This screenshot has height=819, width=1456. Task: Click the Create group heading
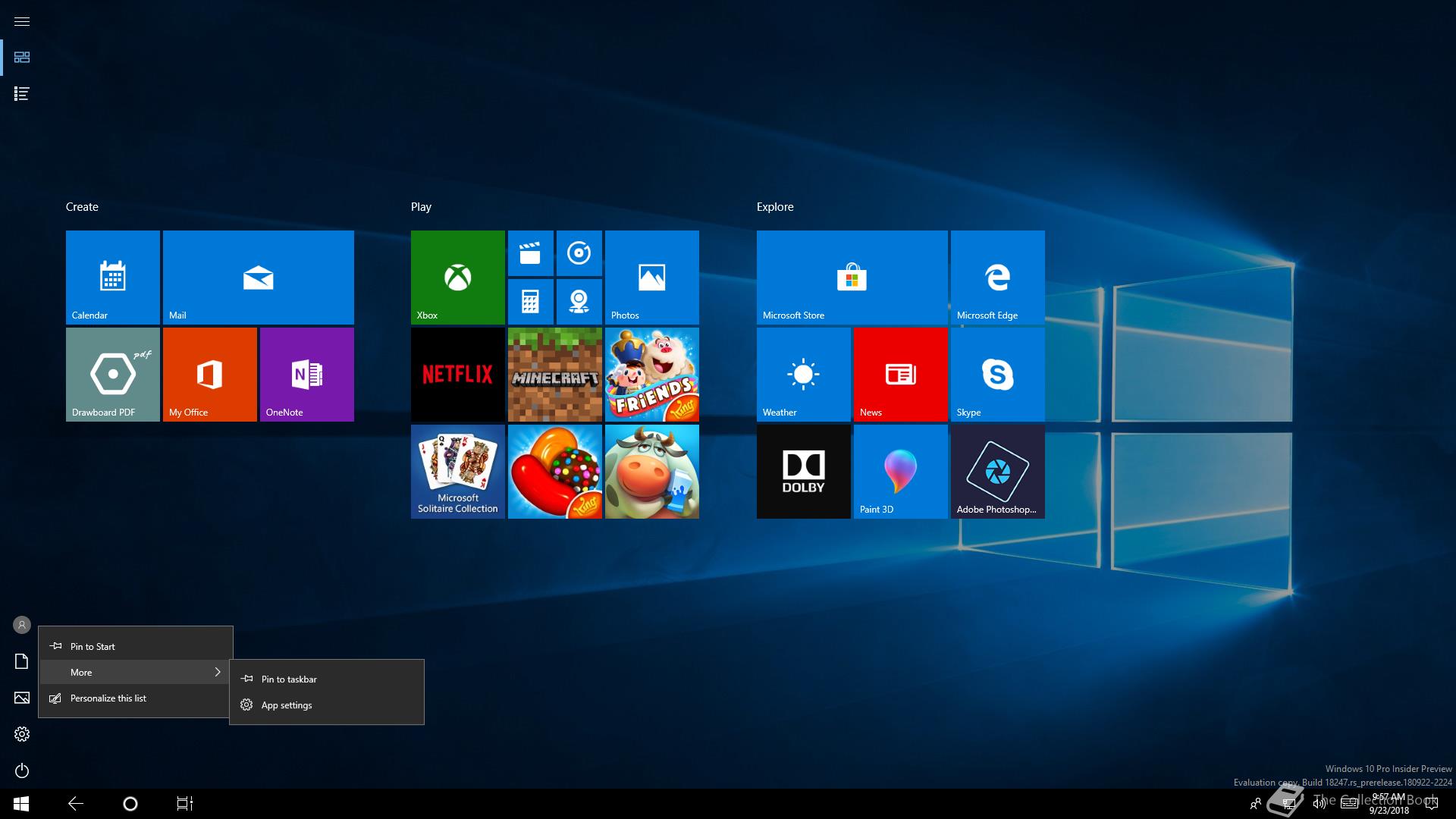82,207
